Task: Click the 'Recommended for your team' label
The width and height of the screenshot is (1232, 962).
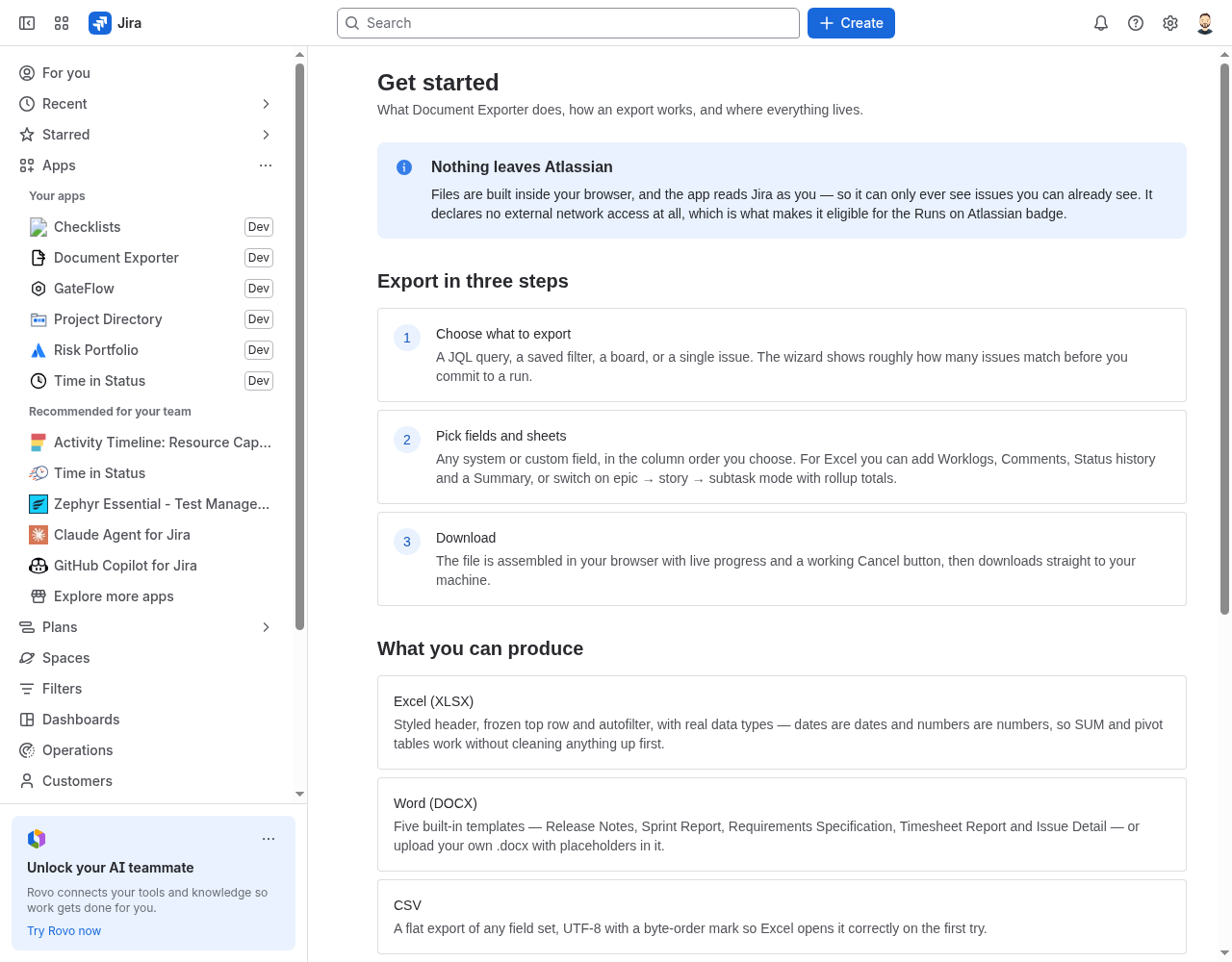Action: click(x=110, y=412)
